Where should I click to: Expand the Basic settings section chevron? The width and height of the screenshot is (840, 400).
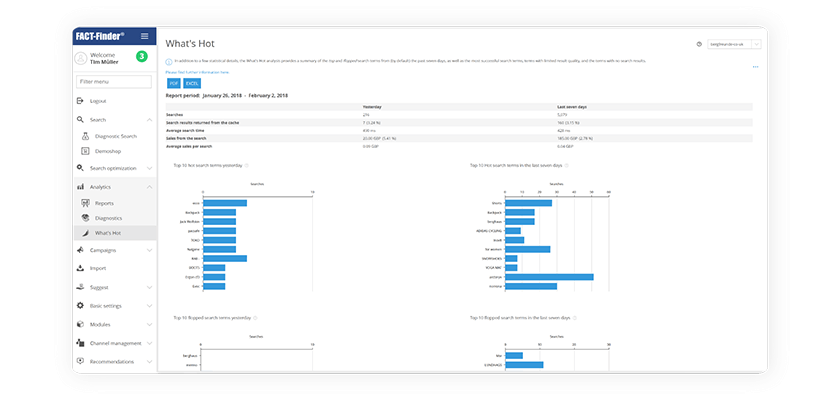[149, 306]
